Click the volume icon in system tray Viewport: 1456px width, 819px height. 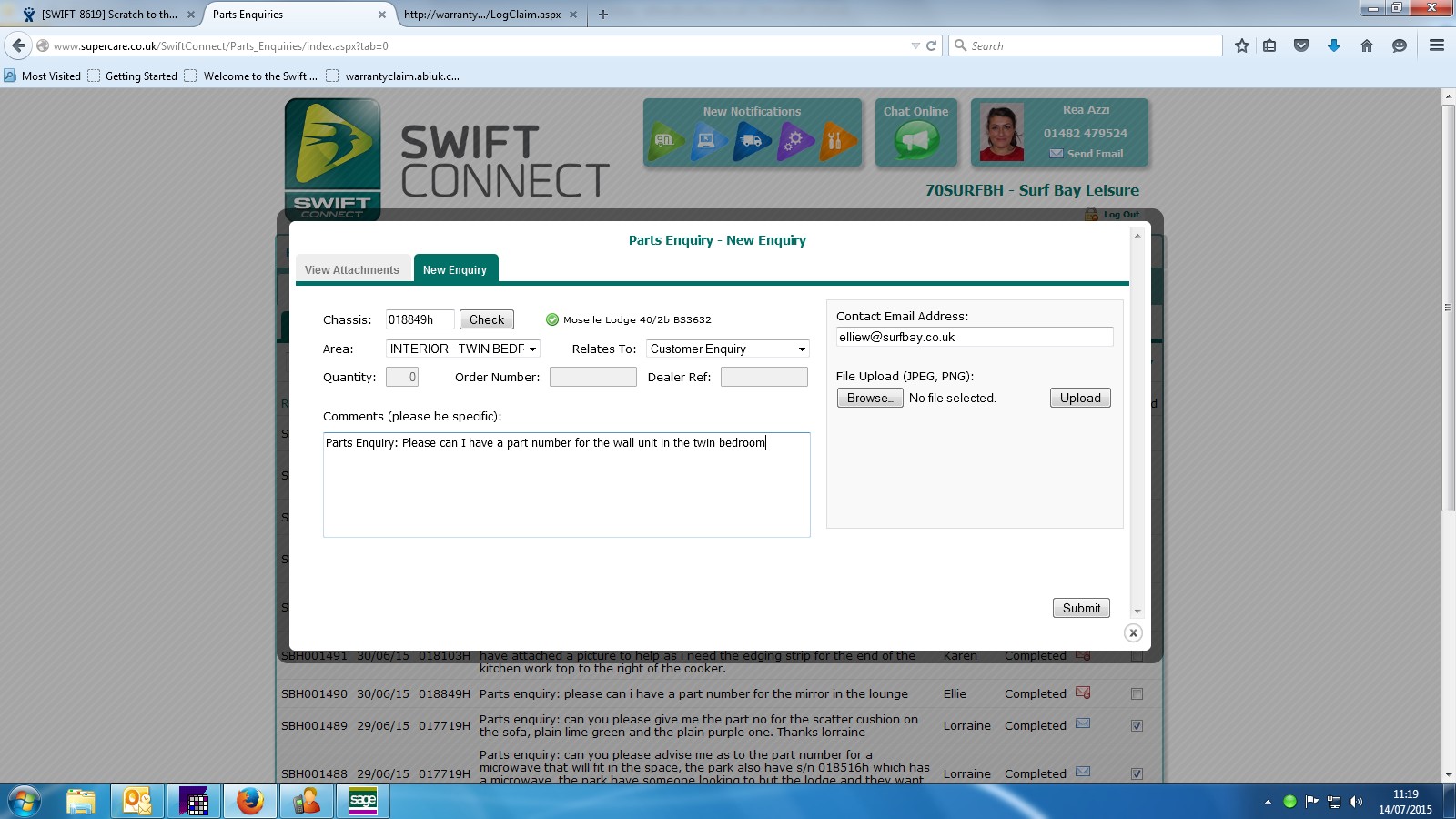1356,802
